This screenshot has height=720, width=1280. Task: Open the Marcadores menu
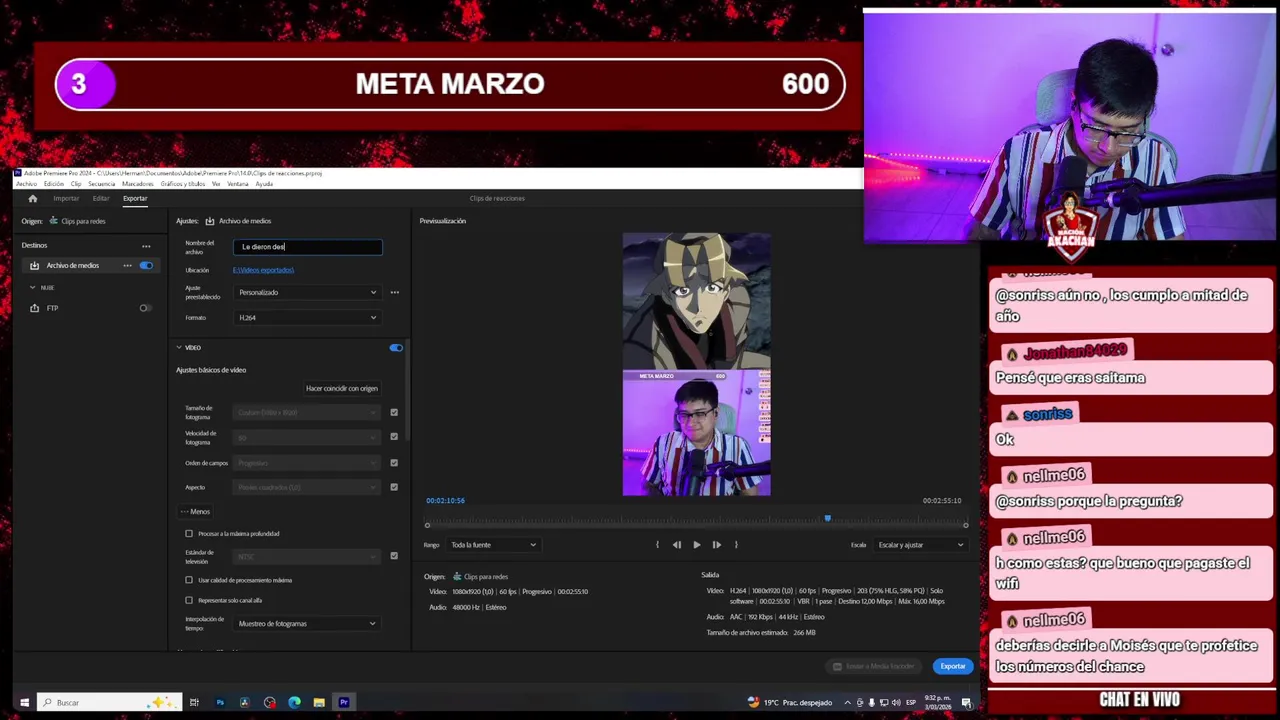(138, 184)
